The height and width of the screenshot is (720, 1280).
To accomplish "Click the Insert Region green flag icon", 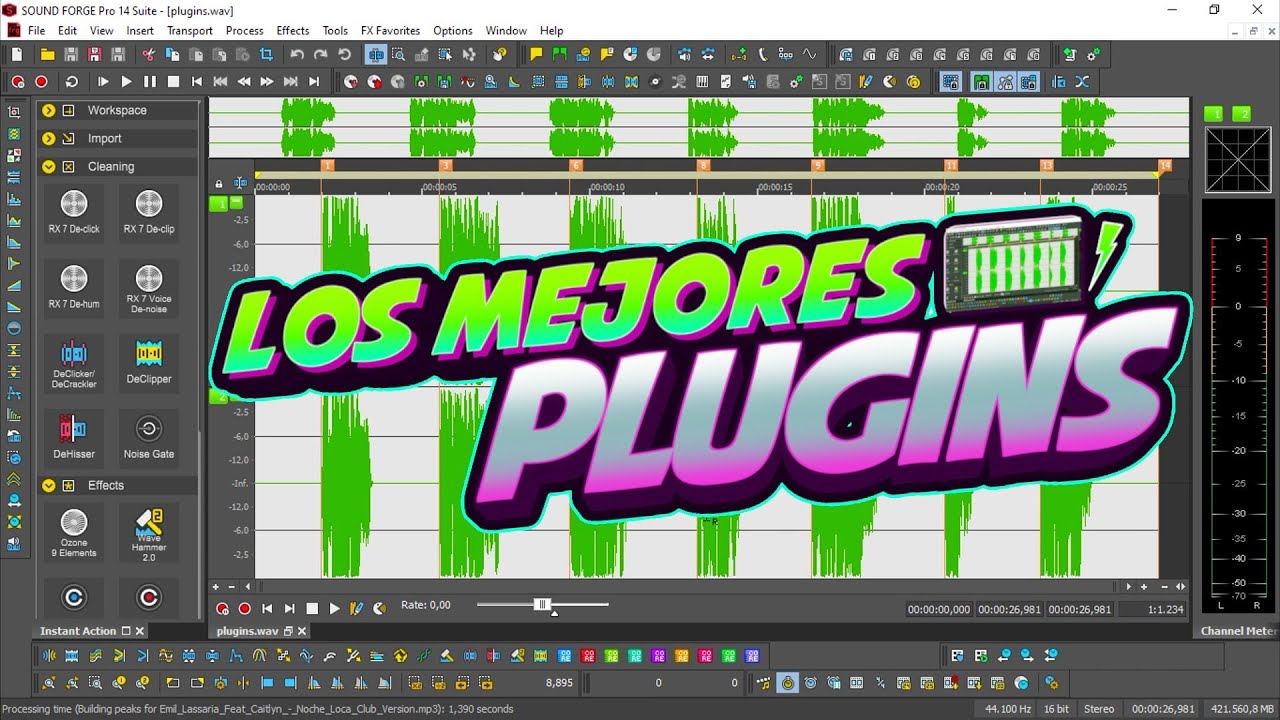I will [559, 55].
